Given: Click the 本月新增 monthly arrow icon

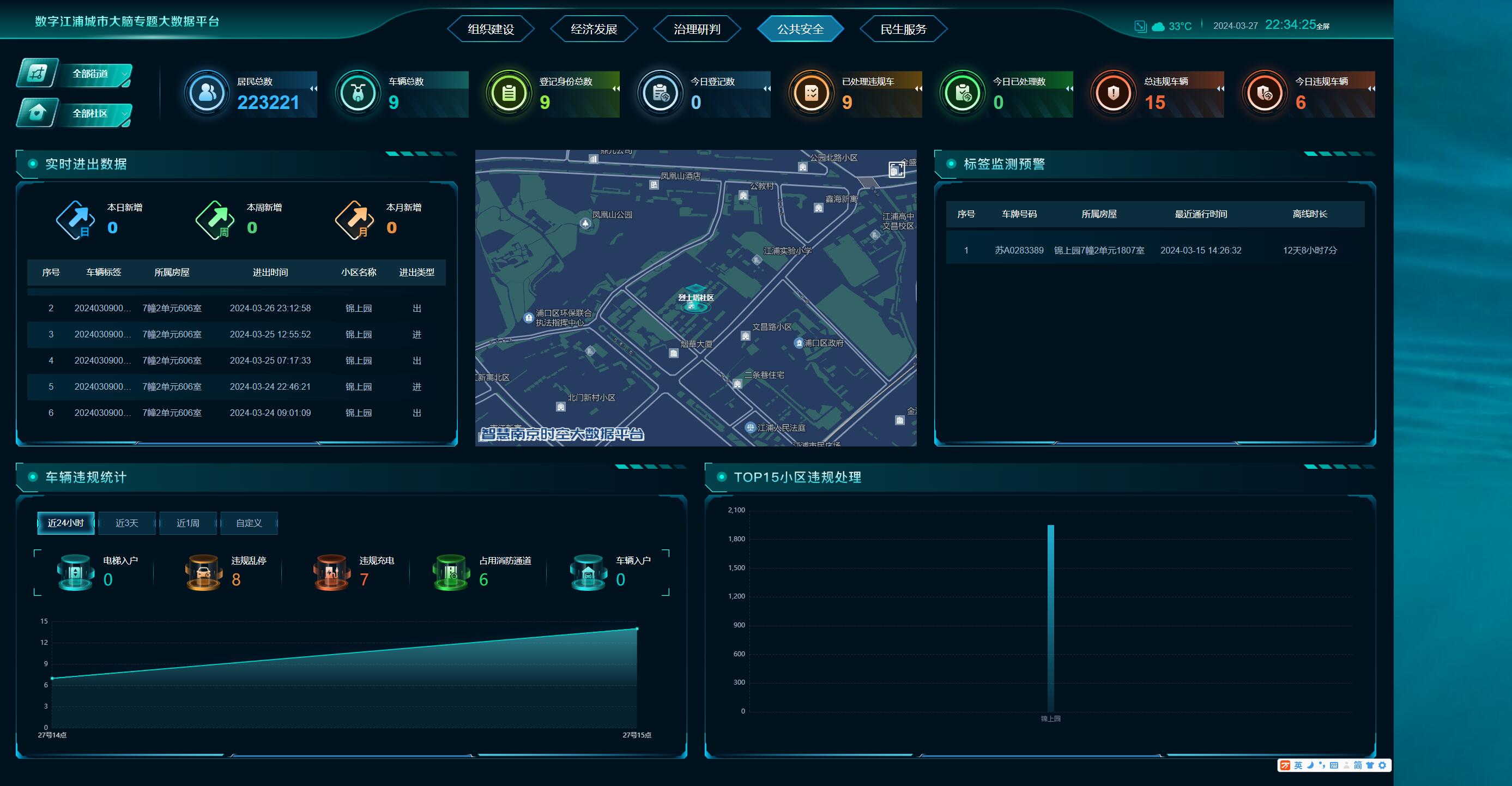Looking at the screenshot, I should coord(354,220).
